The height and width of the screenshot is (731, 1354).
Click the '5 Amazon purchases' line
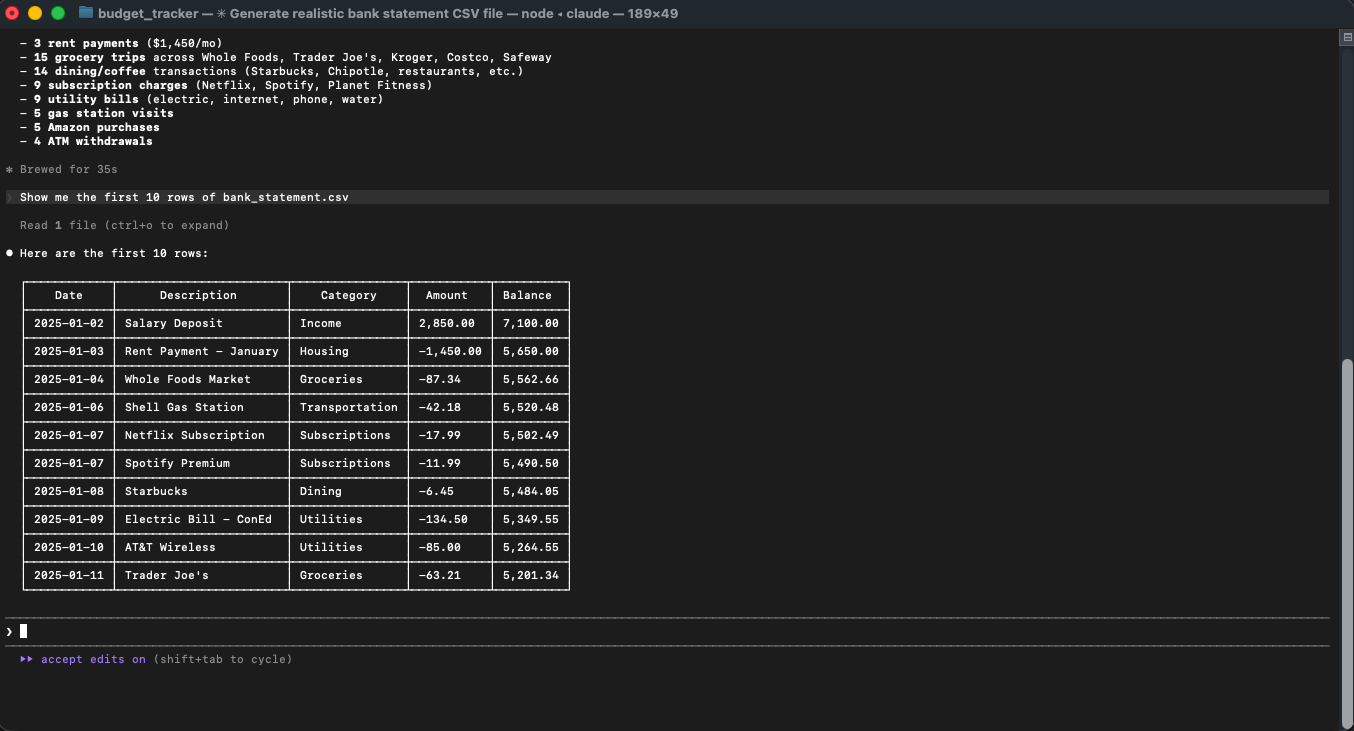[90, 127]
